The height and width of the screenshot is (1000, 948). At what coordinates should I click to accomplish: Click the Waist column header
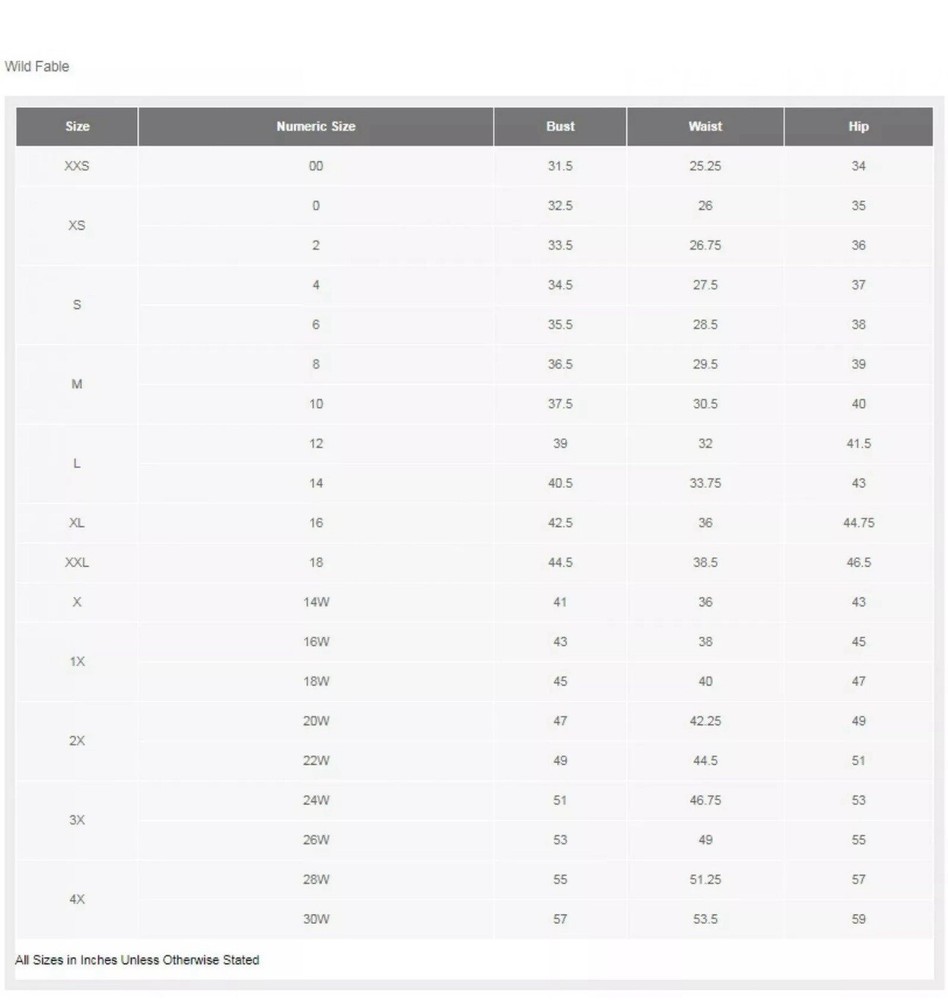click(x=704, y=126)
